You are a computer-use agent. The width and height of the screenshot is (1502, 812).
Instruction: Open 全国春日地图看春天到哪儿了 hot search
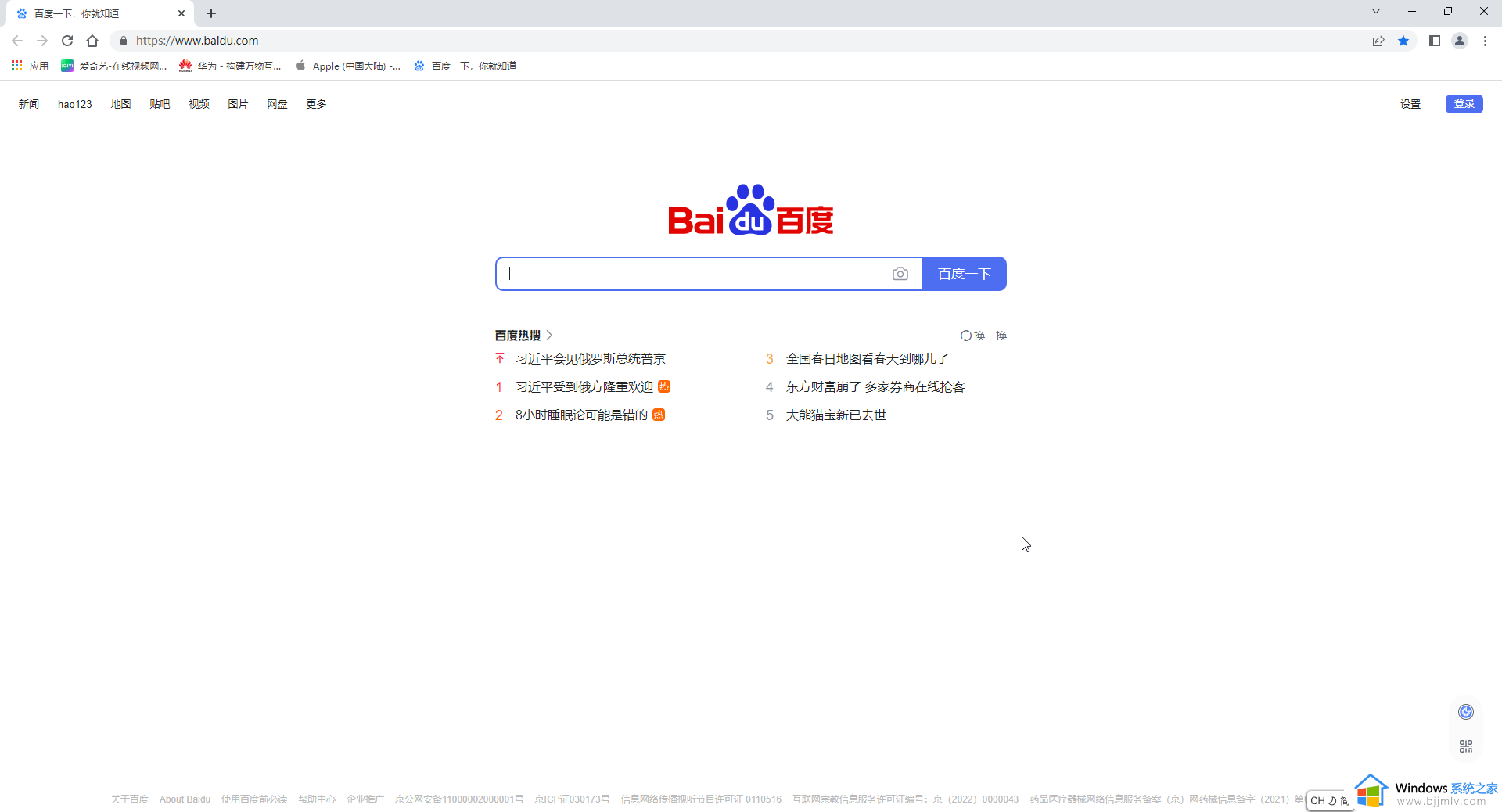pos(868,358)
